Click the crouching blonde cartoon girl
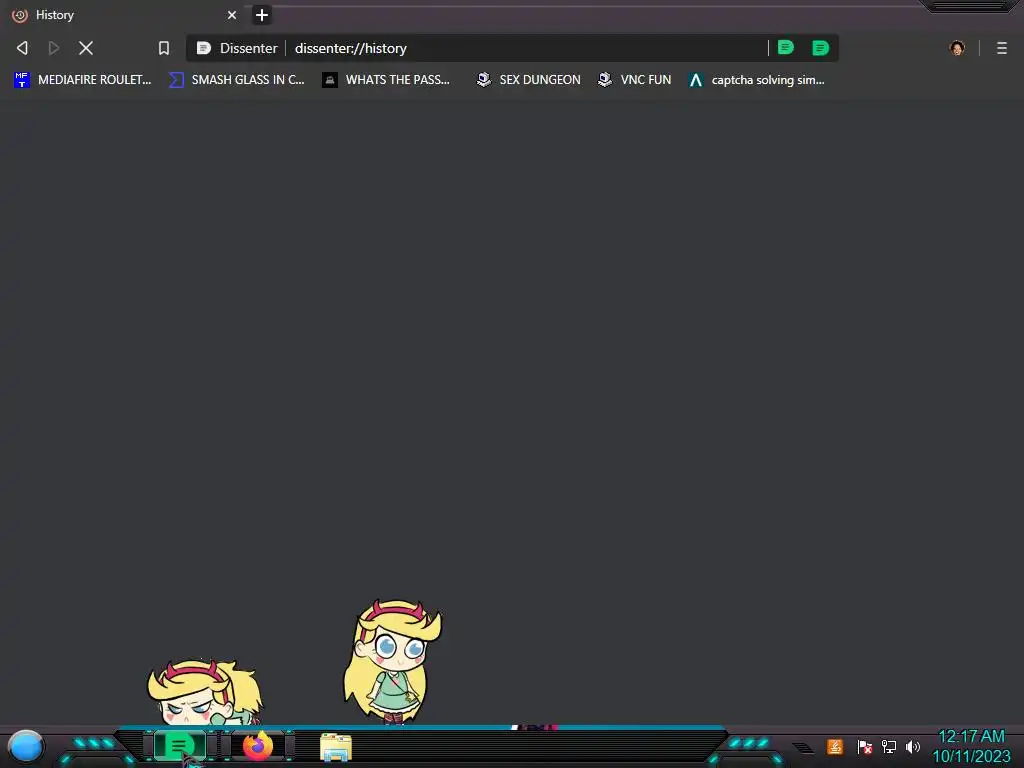 pyautogui.click(x=204, y=692)
